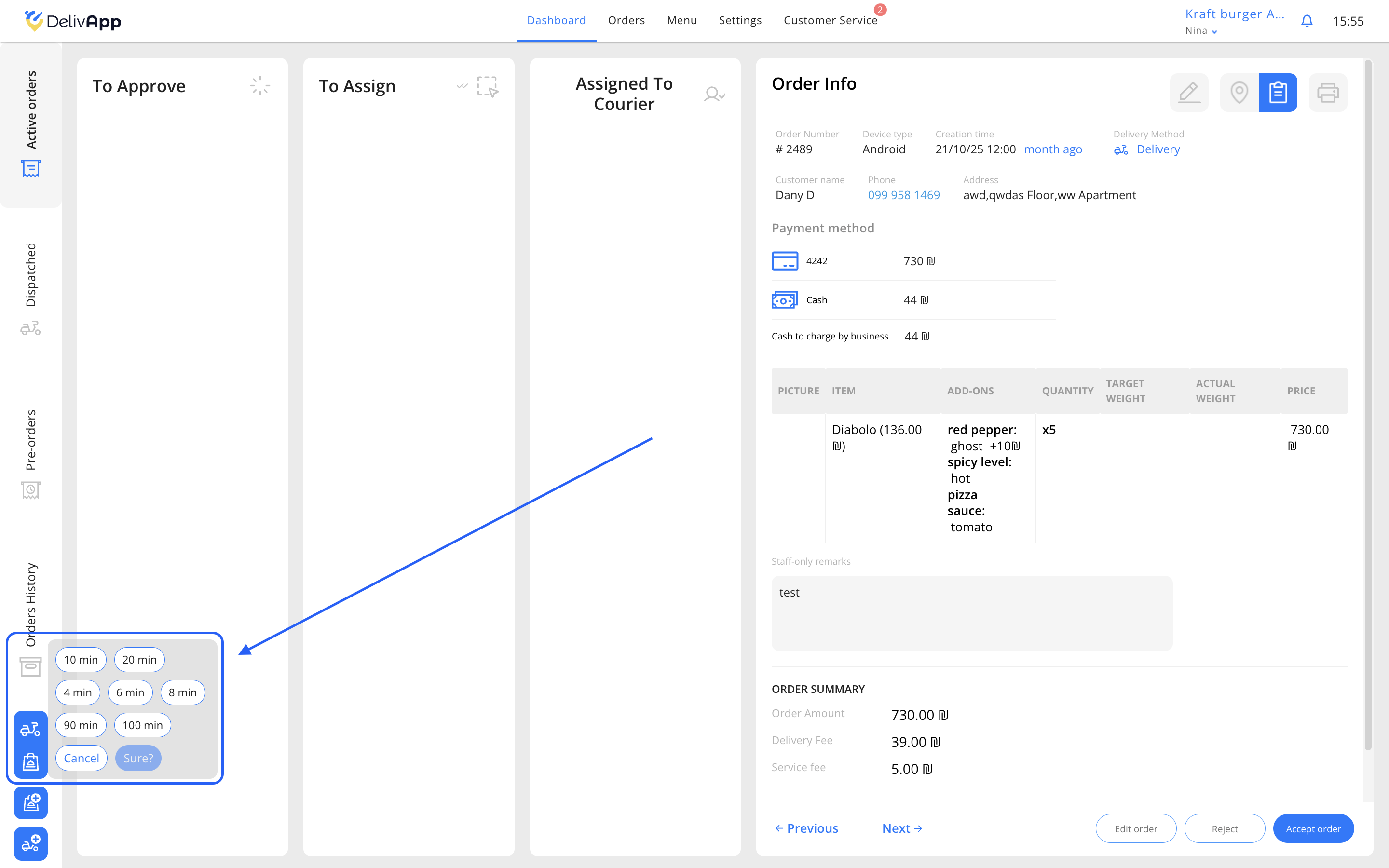Pick the 6 min time chip
This screenshot has height=868, width=1389.
click(x=130, y=692)
